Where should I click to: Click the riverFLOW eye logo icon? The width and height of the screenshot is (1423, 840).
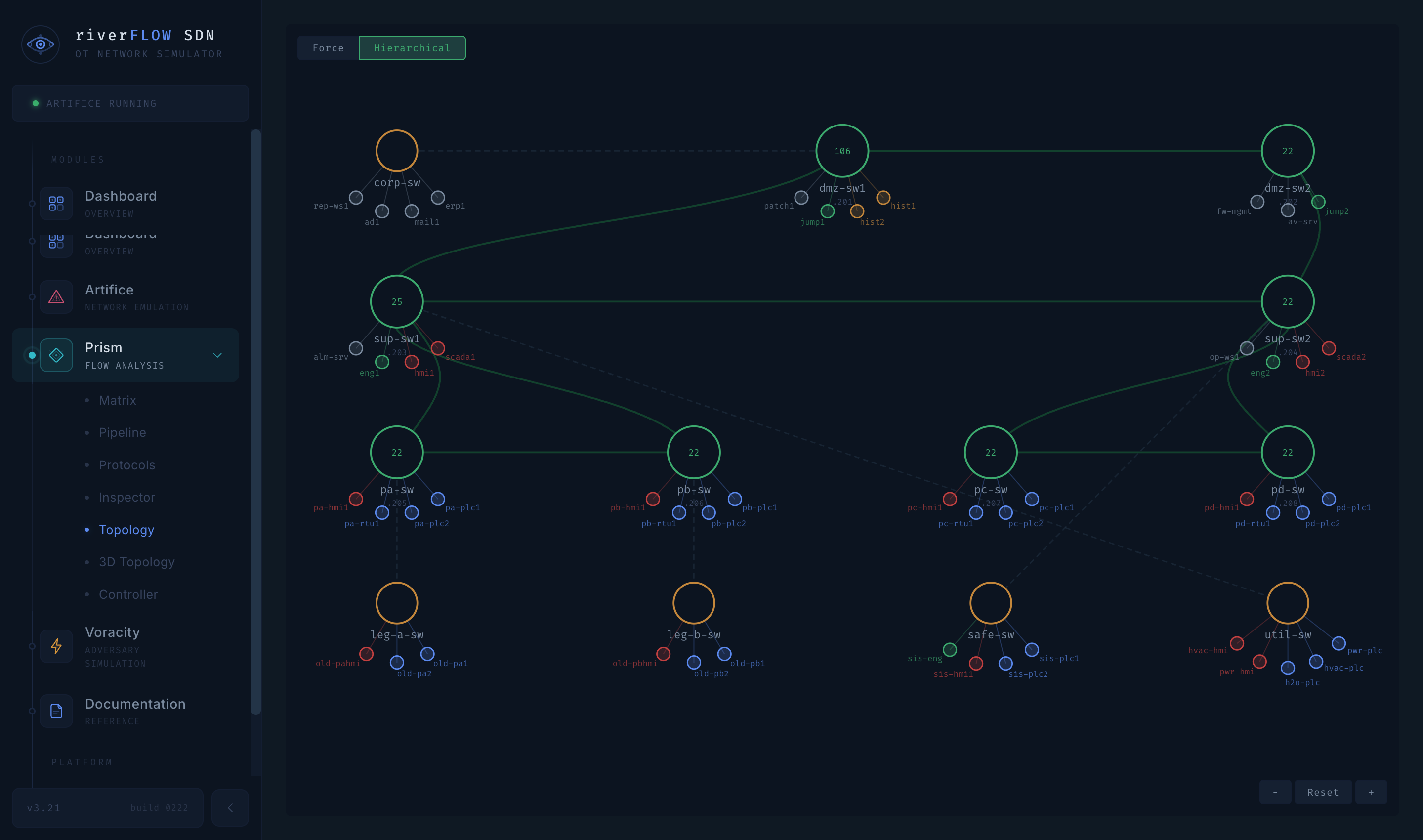[40, 44]
